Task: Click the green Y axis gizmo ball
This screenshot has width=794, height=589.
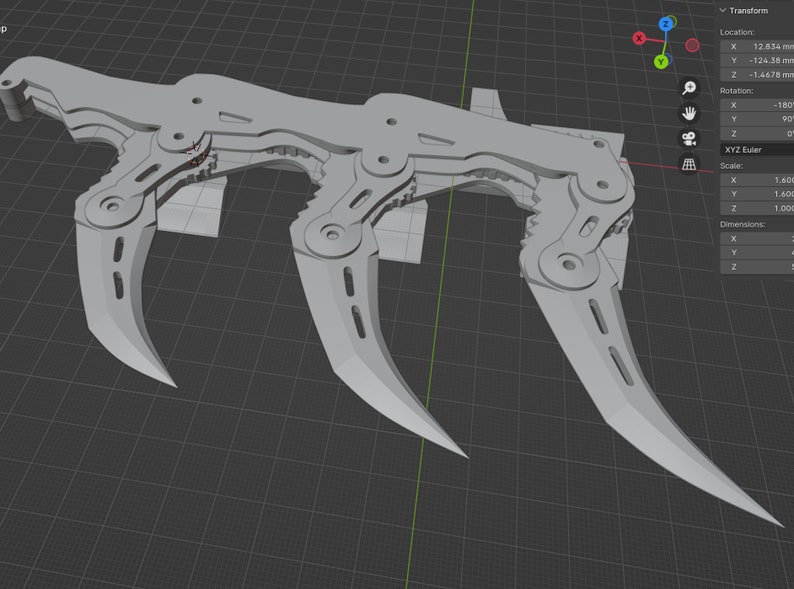Action: click(x=660, y=62)
